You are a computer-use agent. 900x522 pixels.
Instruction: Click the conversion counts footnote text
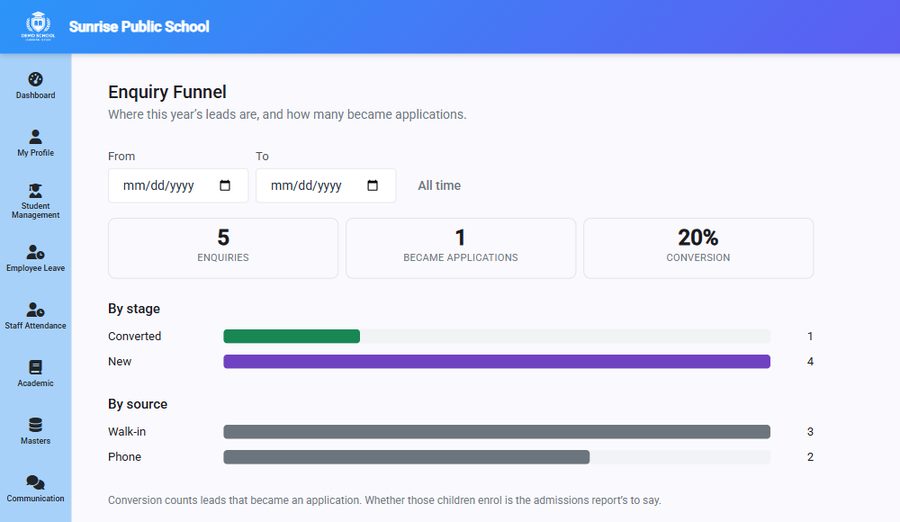(x=385, y=500)
